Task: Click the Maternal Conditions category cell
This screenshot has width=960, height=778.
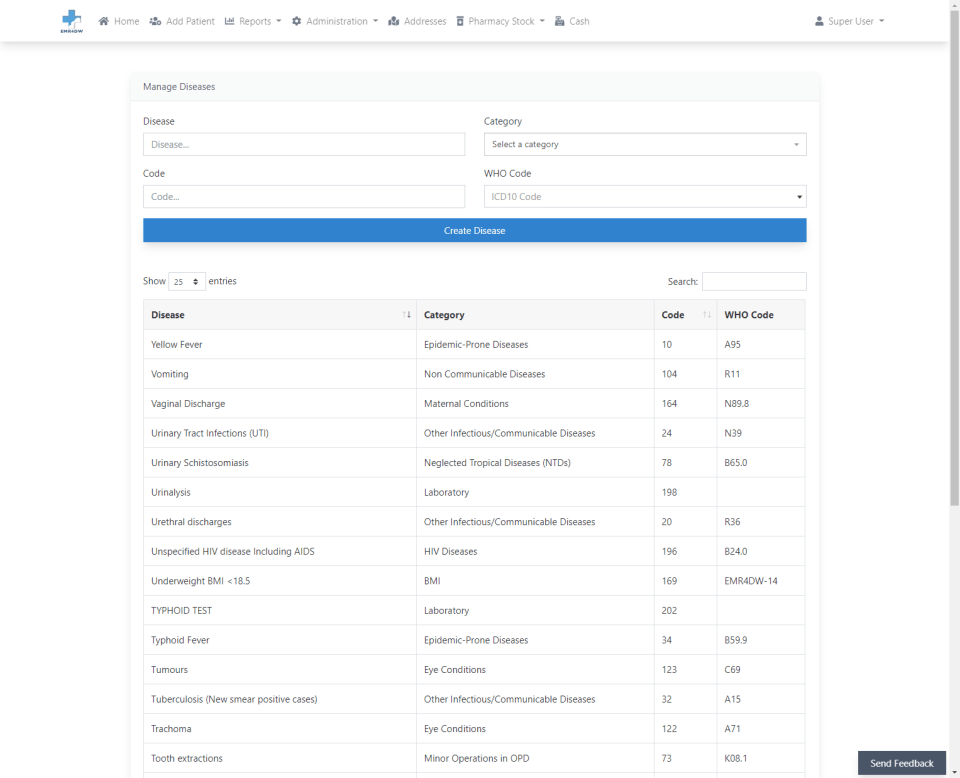Action: (534, 403)
